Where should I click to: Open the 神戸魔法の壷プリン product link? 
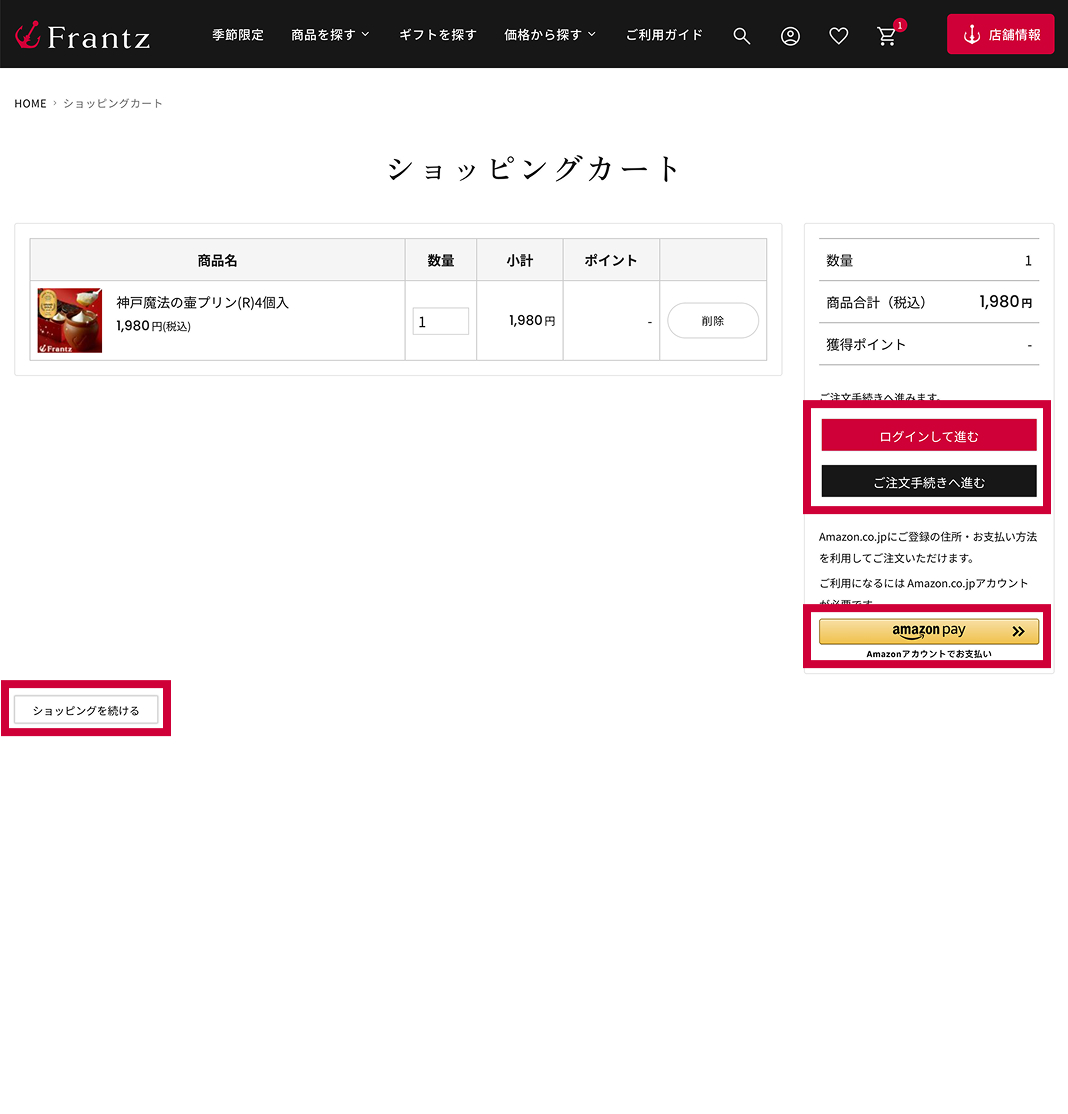click(202, 302)
